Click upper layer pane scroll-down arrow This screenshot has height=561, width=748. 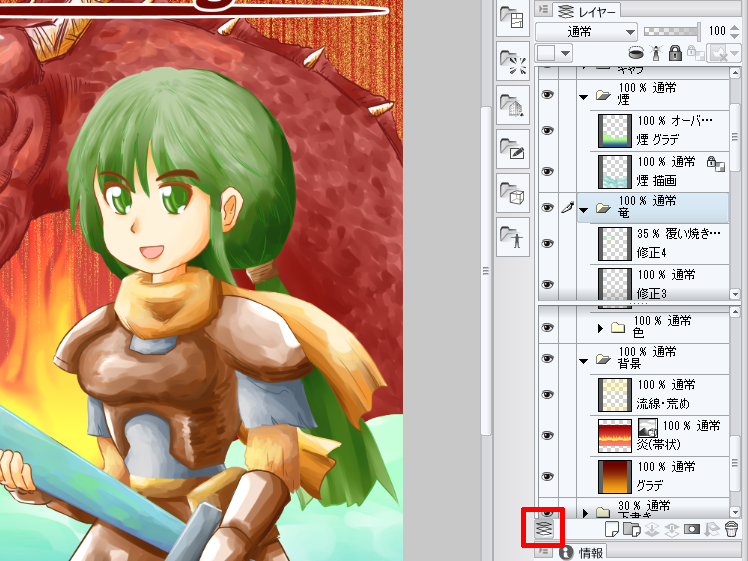735,294
